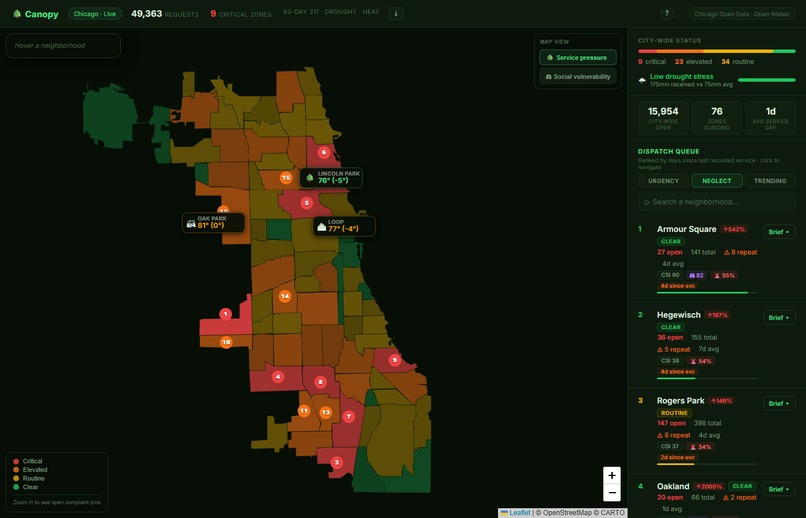Screen dimensions: 806x518
Task: Click the Hover a neighborhood info box
Action: click(x=63, y=46)
